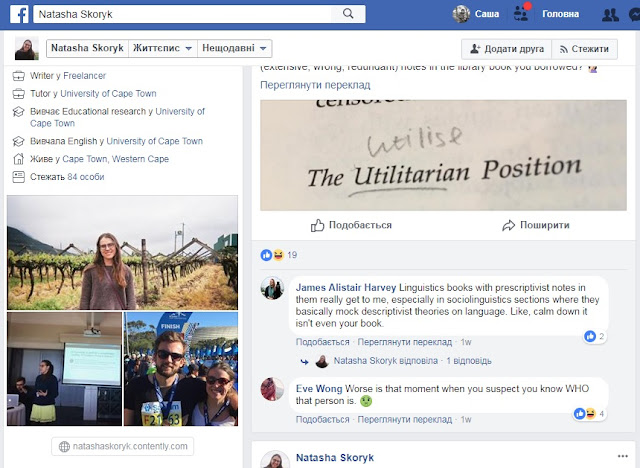Click the search field with Natasha Skoryk
This screenshot has height=468, width=640.
coord(182,14)
